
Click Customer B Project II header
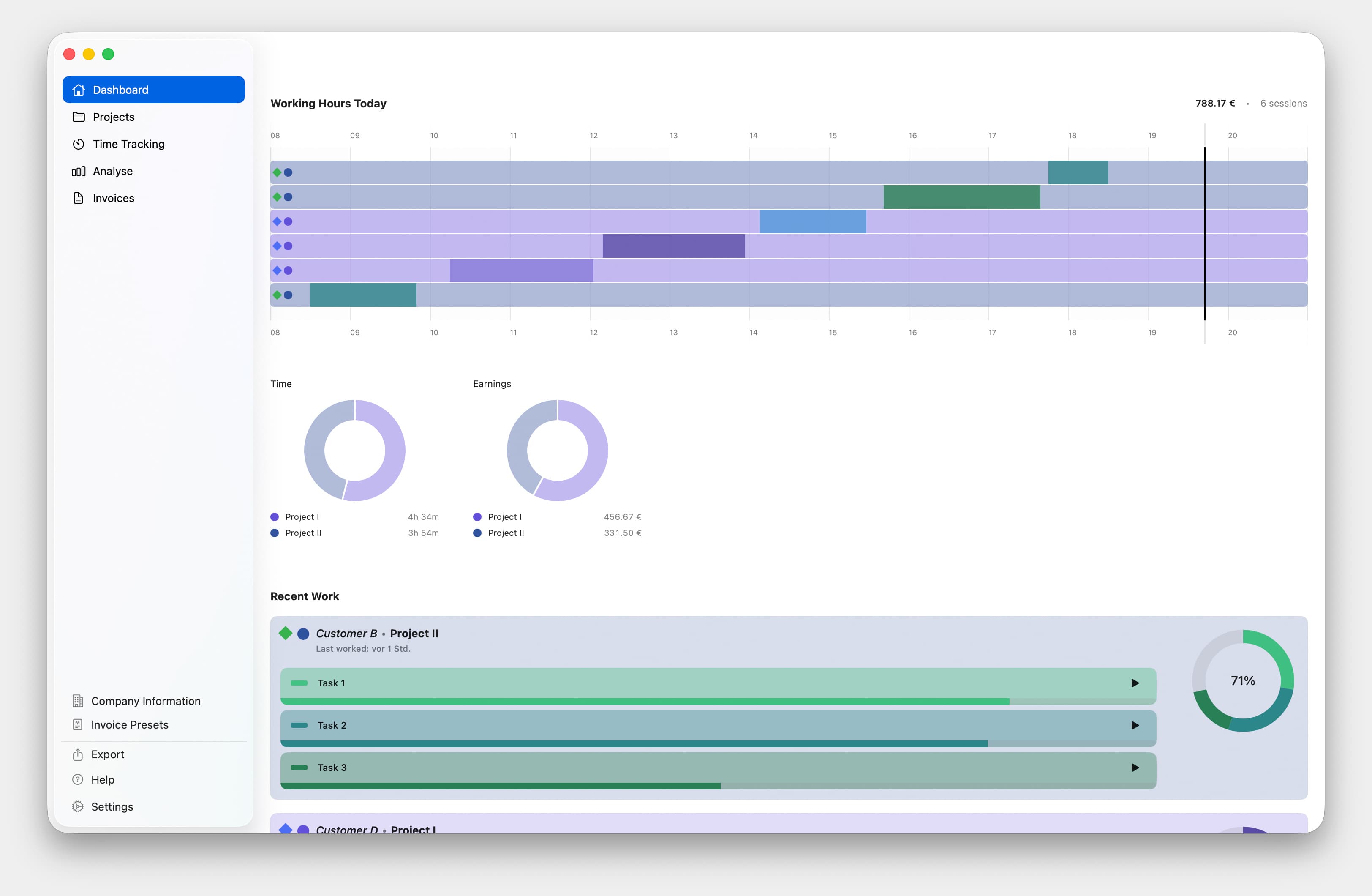coord(376,634)
